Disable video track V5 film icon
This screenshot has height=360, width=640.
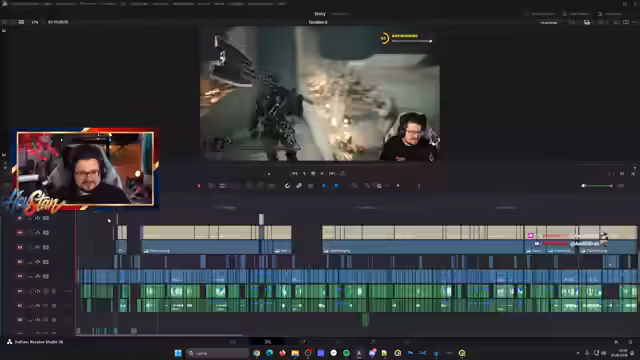46,218
